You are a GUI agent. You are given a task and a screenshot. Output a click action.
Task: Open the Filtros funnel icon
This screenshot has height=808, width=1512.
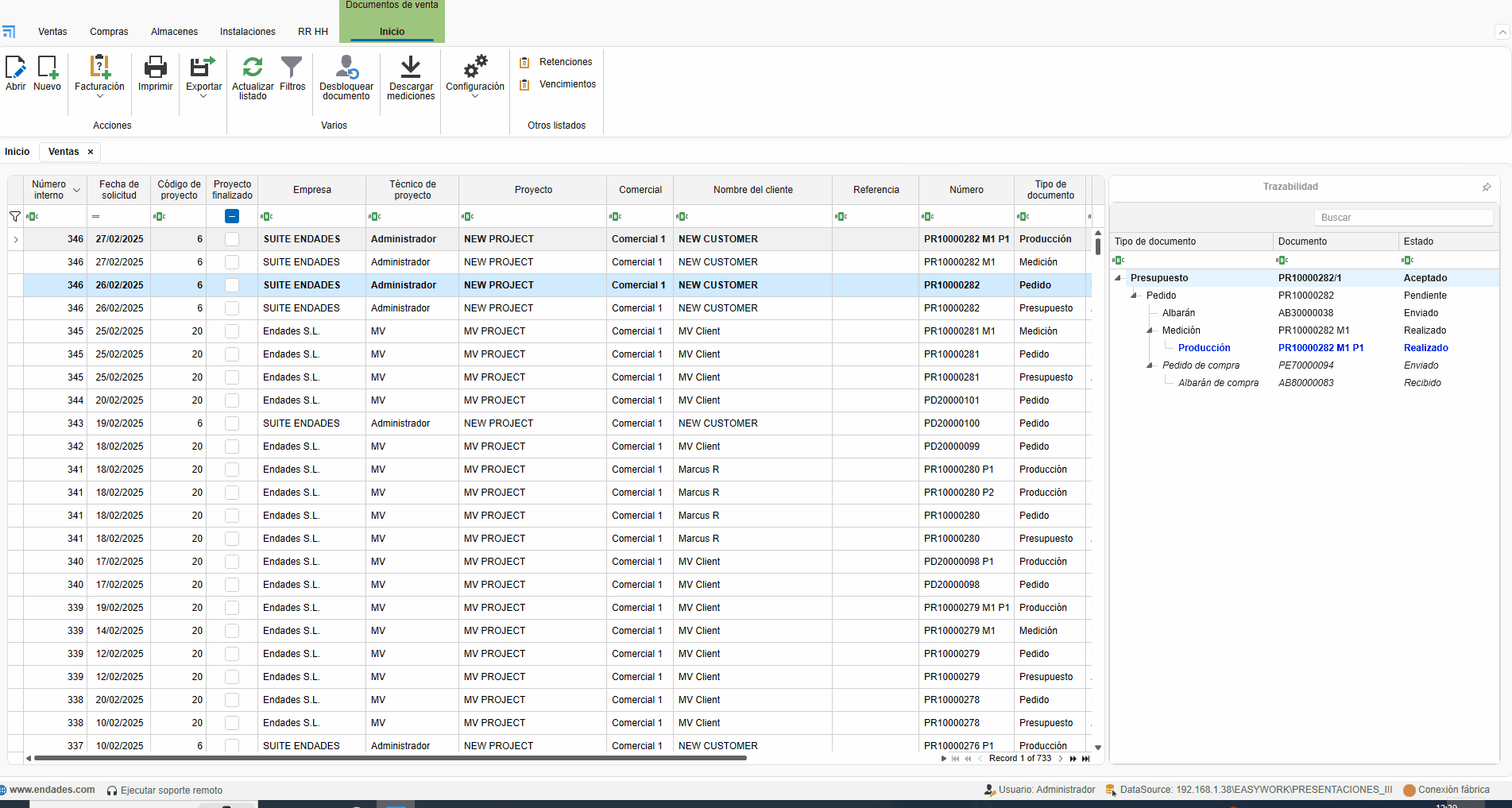pos(292,67)
